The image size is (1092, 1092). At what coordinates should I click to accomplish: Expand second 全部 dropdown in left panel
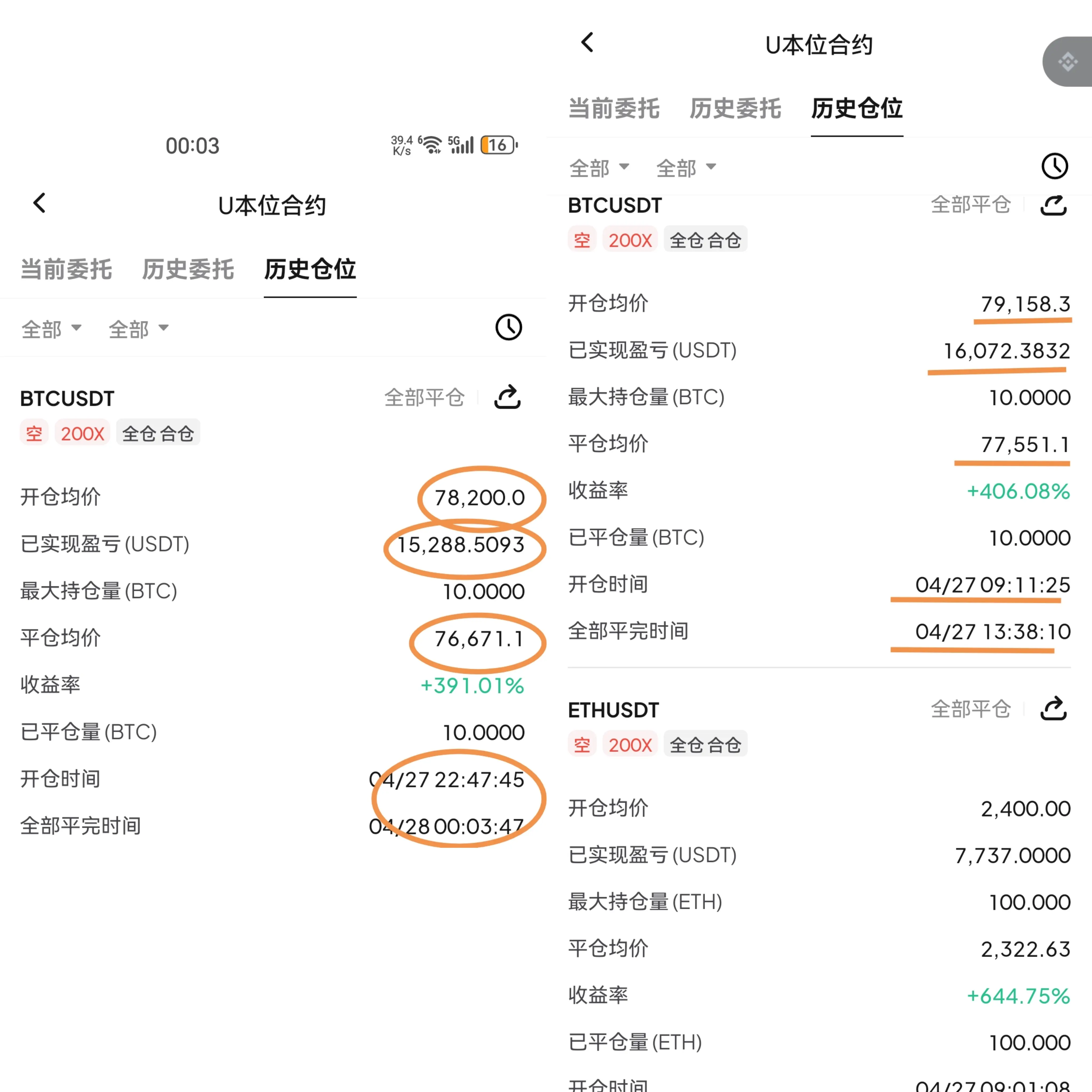tap(138, 329)
